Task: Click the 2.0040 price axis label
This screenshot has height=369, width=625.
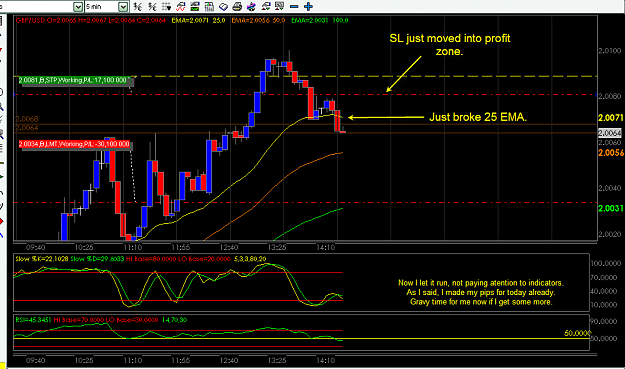Action: [x=610, y=188]
